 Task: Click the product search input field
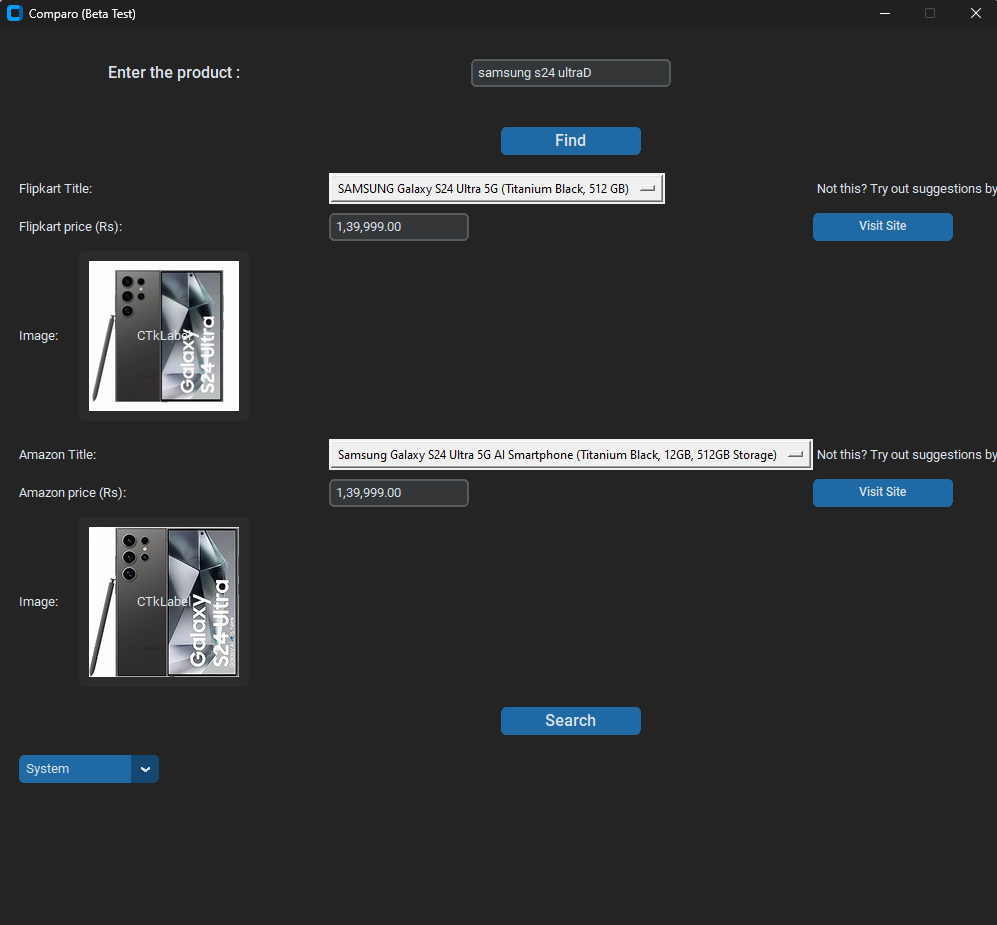tap(570, 73)
